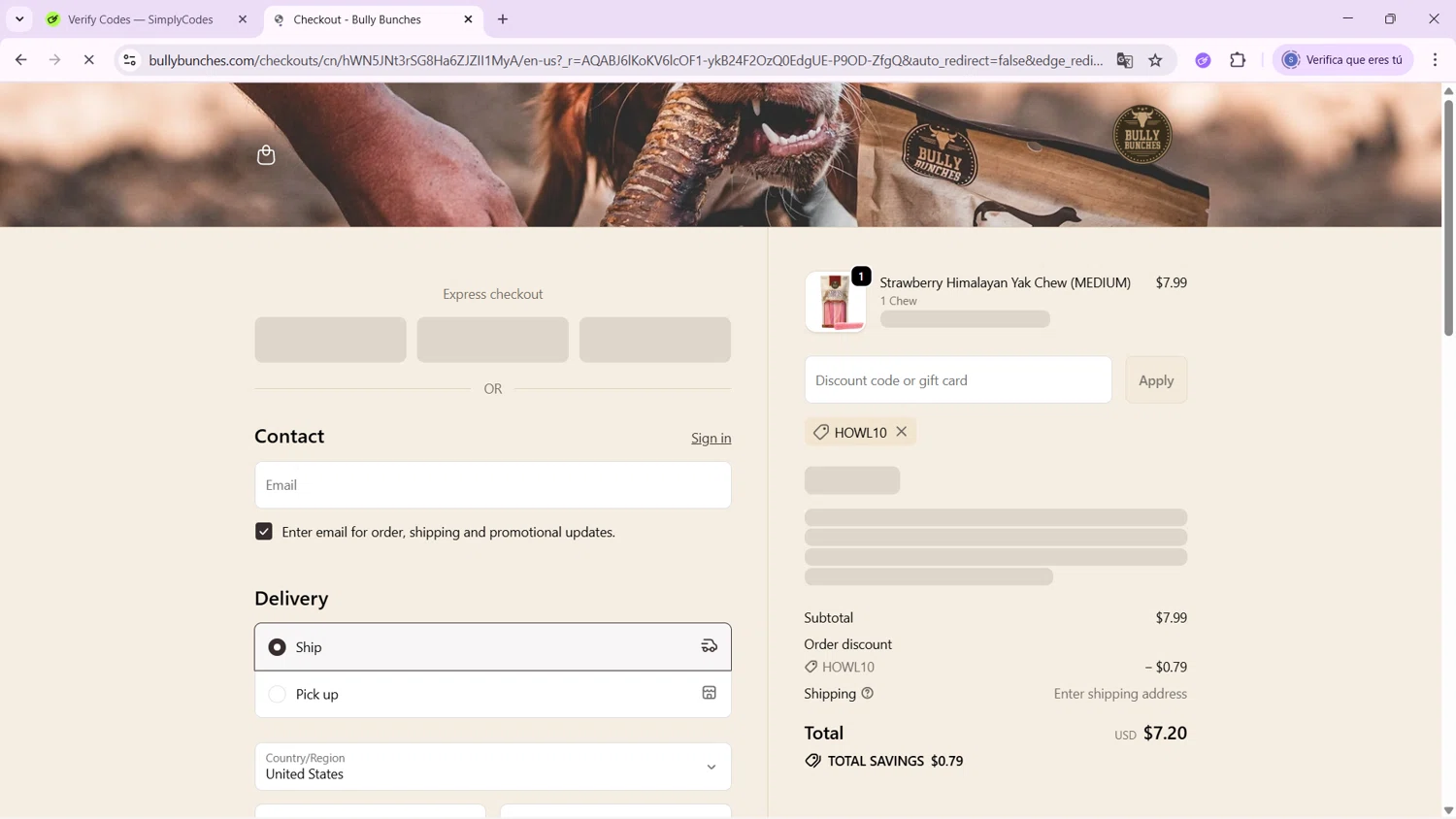Click the HOWL10 discount amount – $0.79
This screenshot has width=1456, height=819.
click(1166, 667)
